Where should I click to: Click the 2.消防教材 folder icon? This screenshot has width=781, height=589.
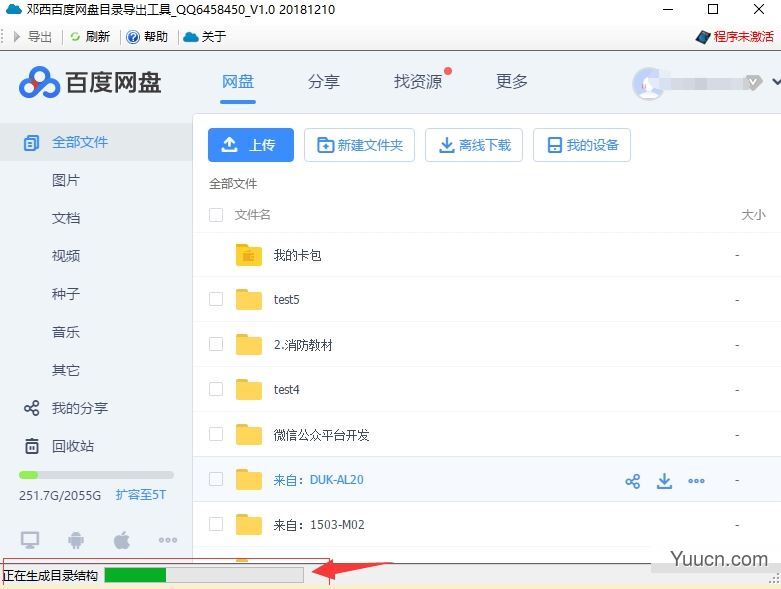[x=249, y=344]
